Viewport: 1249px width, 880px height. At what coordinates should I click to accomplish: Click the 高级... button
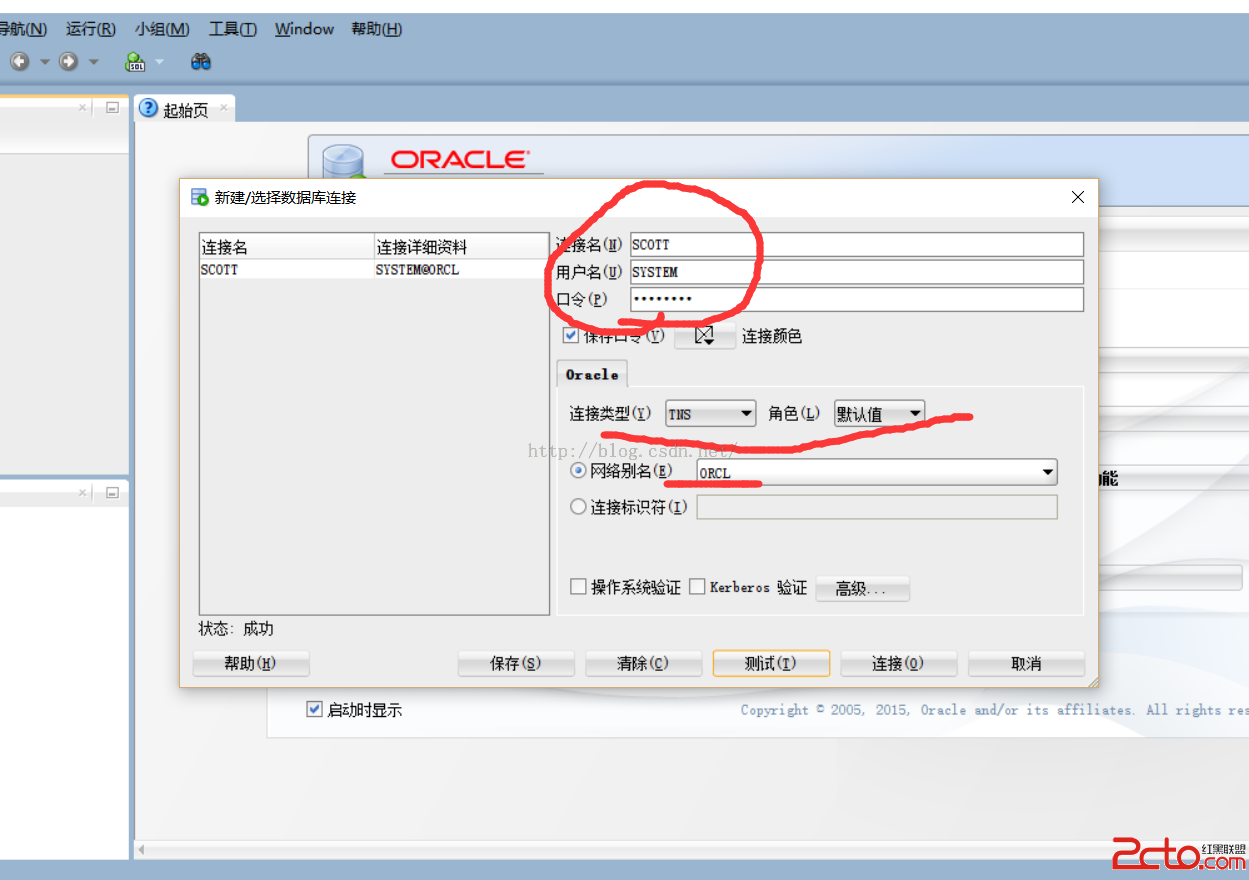[x=863, y=588]
